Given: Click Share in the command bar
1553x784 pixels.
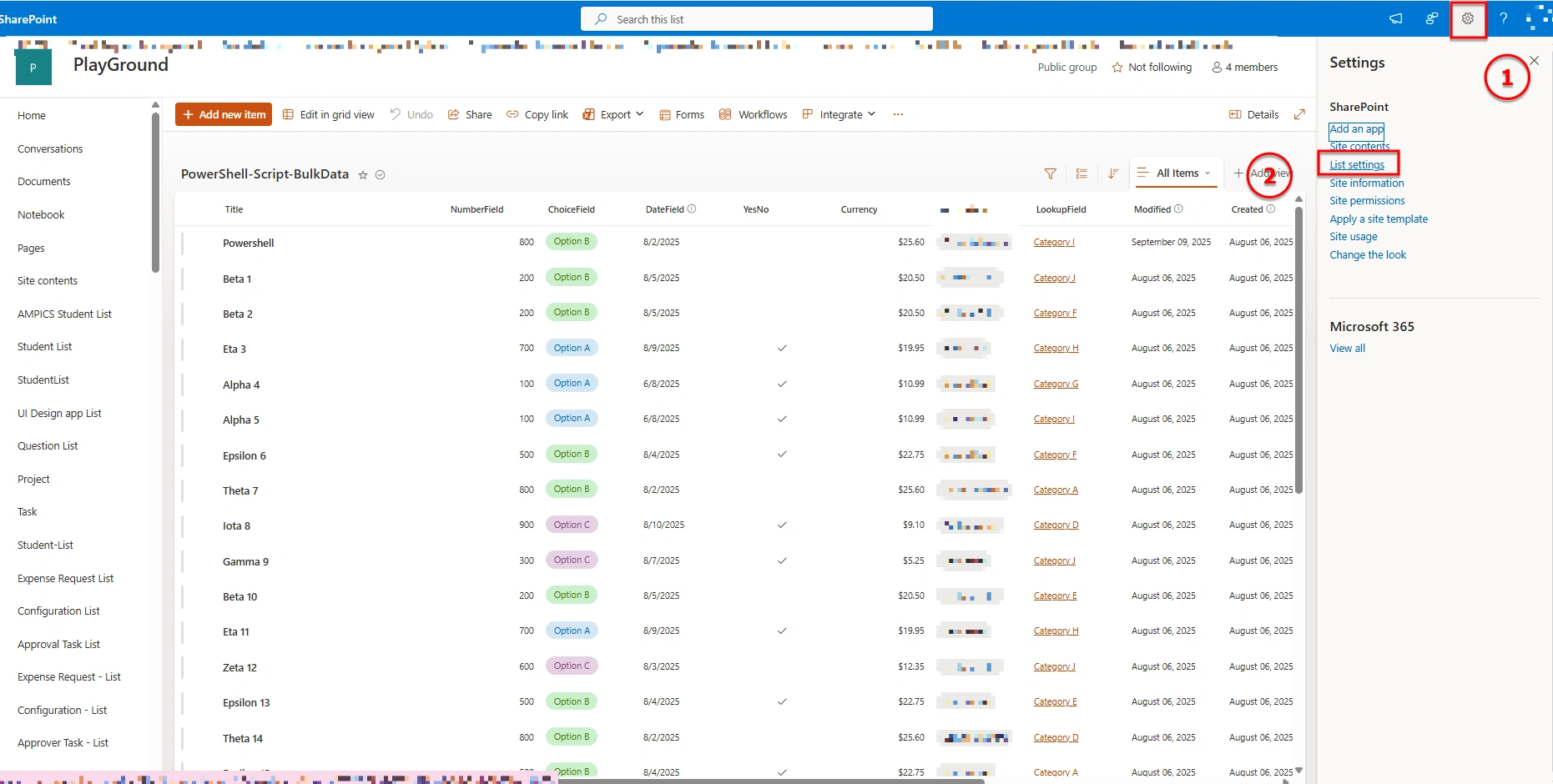Looking at the screenshot, I should pos(470,114).
